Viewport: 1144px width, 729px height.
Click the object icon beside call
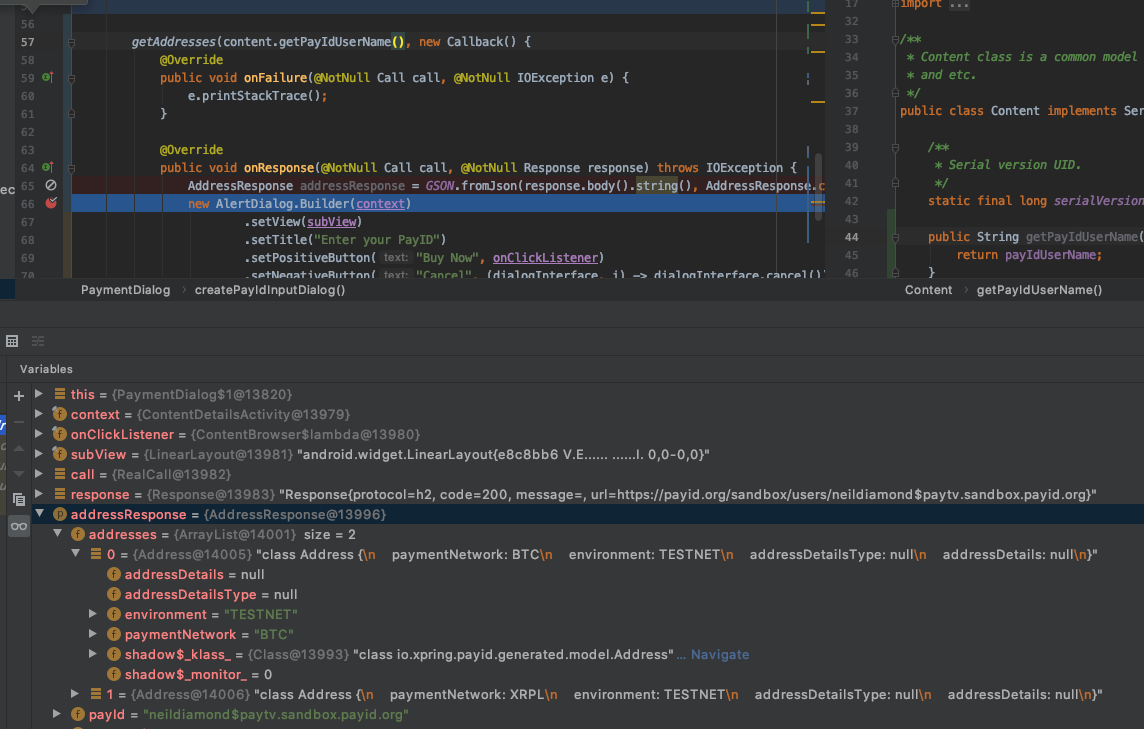click(x=60, y=474)
